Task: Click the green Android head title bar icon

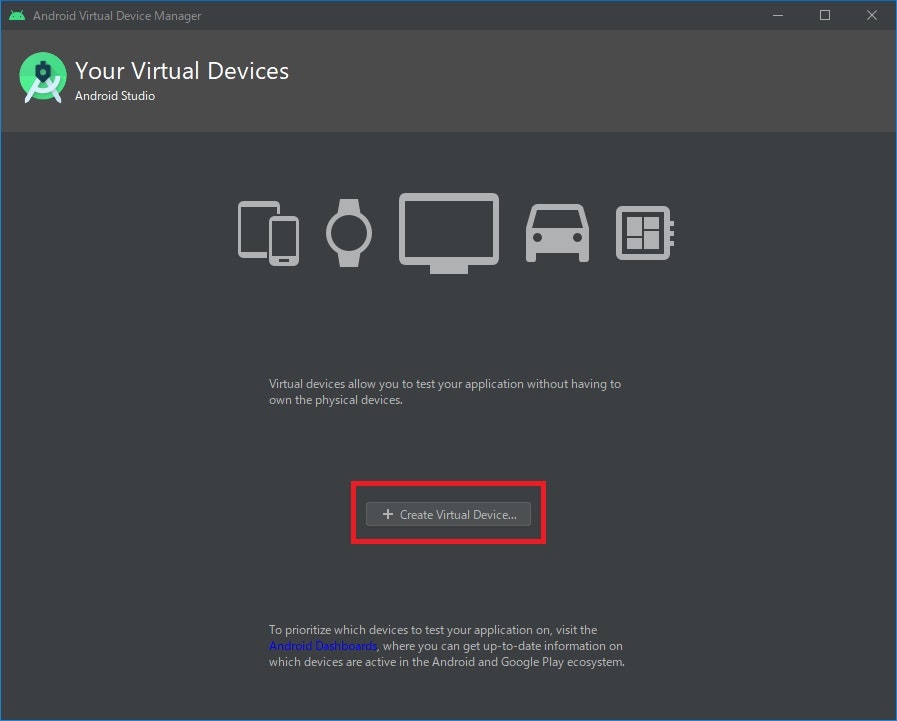Action: pos(17,15)
